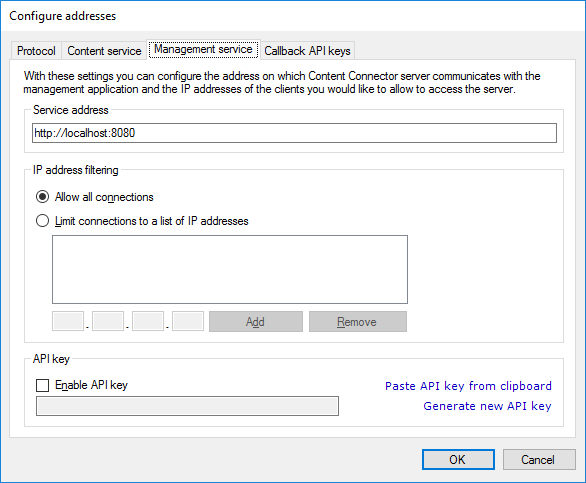Click the third IP octet field
Viewport: 586px width, 483px height.
[148, 321]
